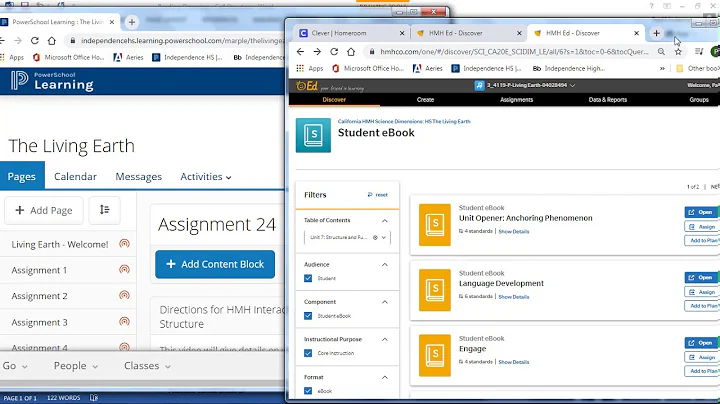The image size is (720, 404).
Task: Close the PowerSchool Learning browser tab
Action: [x=112, y=22]
